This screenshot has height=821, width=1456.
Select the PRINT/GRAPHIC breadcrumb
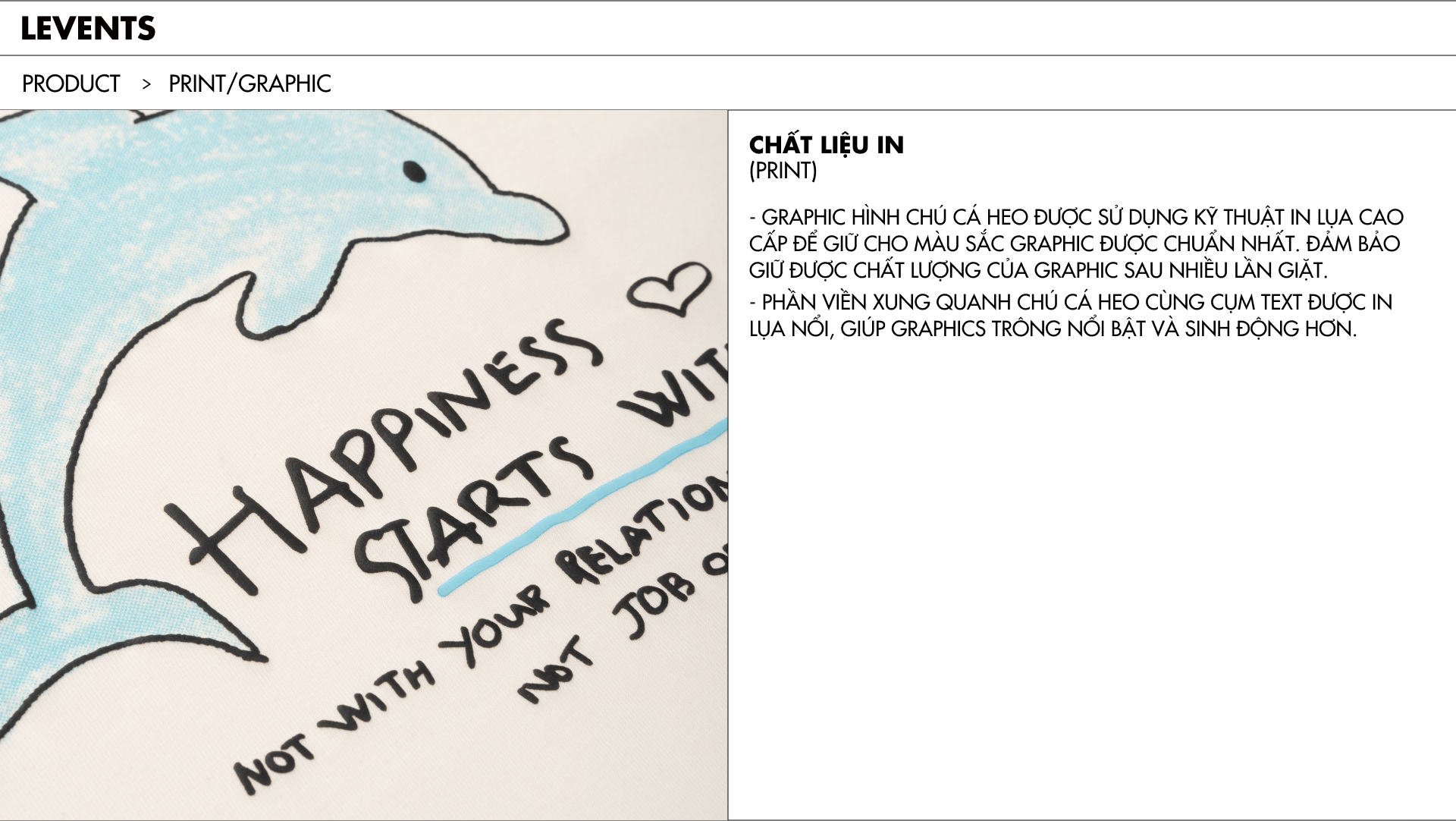(249, 83)
